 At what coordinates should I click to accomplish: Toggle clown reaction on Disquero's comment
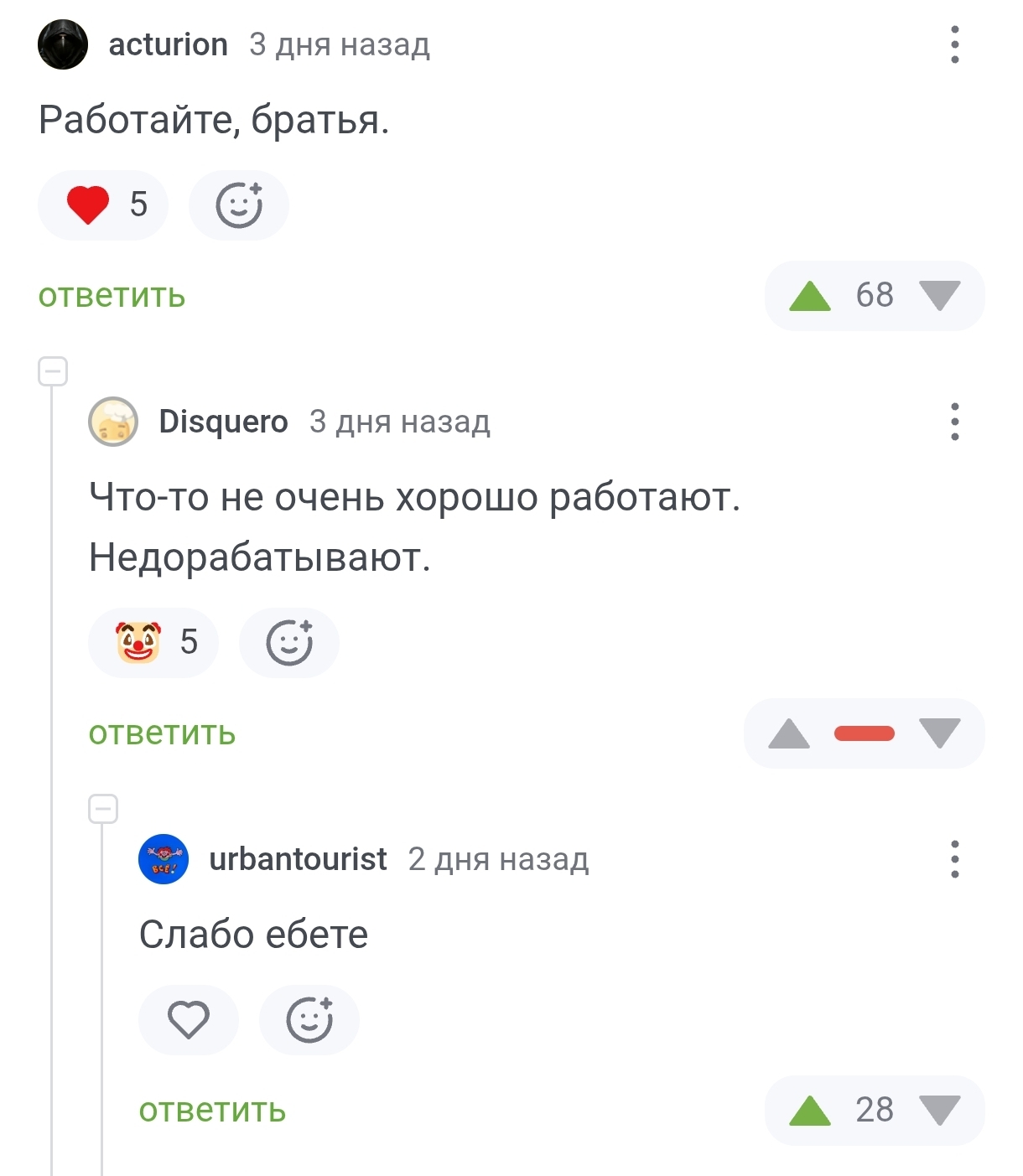[153, 643]
